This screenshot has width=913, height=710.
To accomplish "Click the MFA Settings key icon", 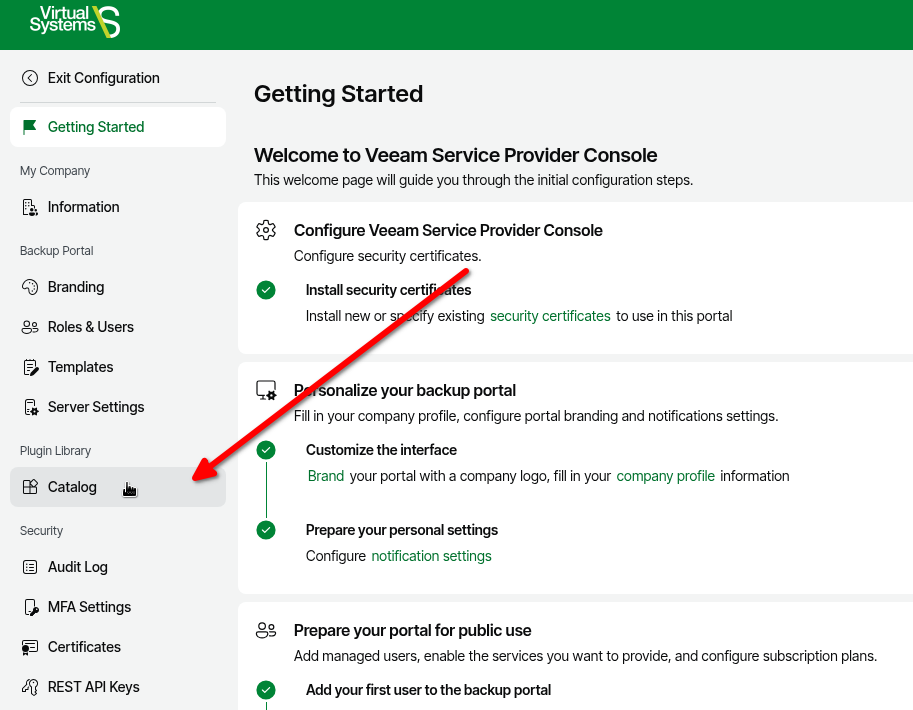I will [30, 607].
